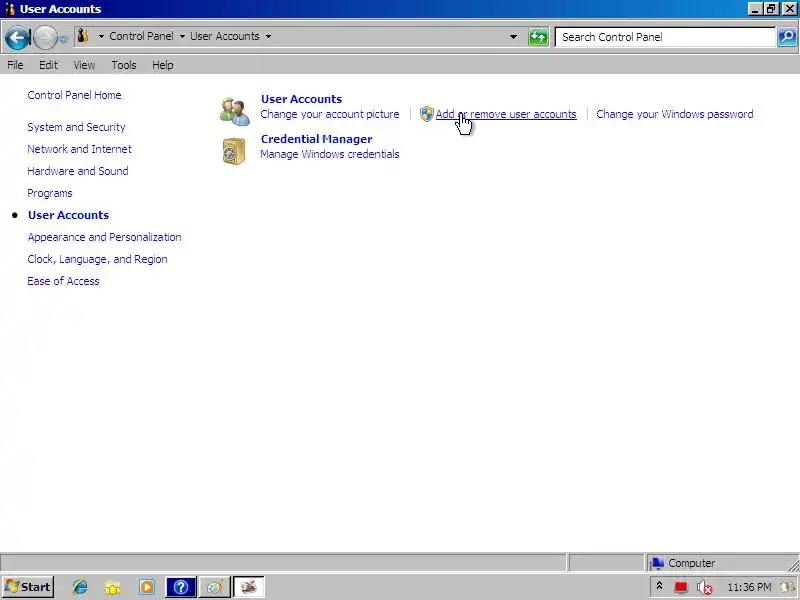The width and height of the screenshot is (800, 600).
Task: Open the Tools menu
Action: coord(124,65)
